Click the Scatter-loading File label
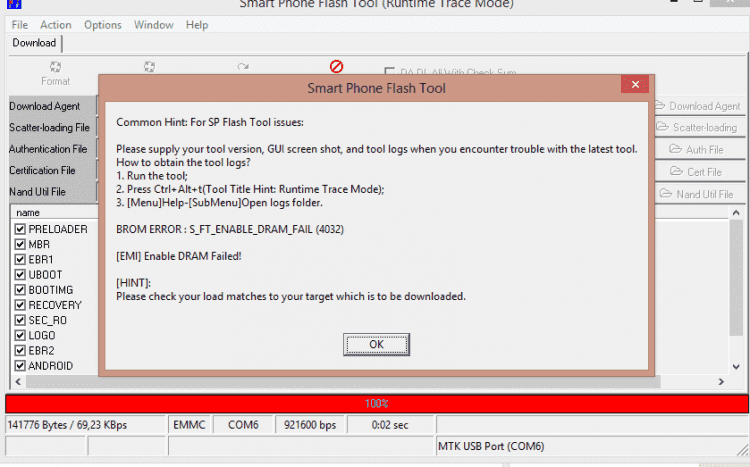This screenshot has height=467, width=750. coord(49,128)
